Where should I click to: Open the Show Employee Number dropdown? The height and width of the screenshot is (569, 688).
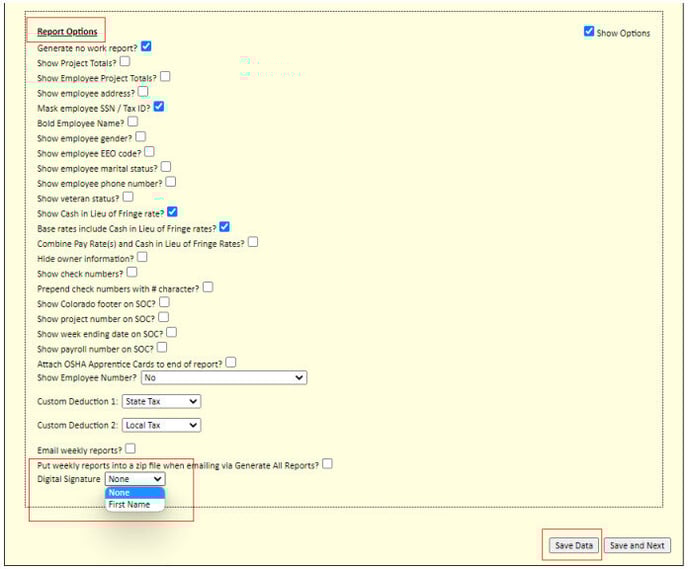click(224, 378)
